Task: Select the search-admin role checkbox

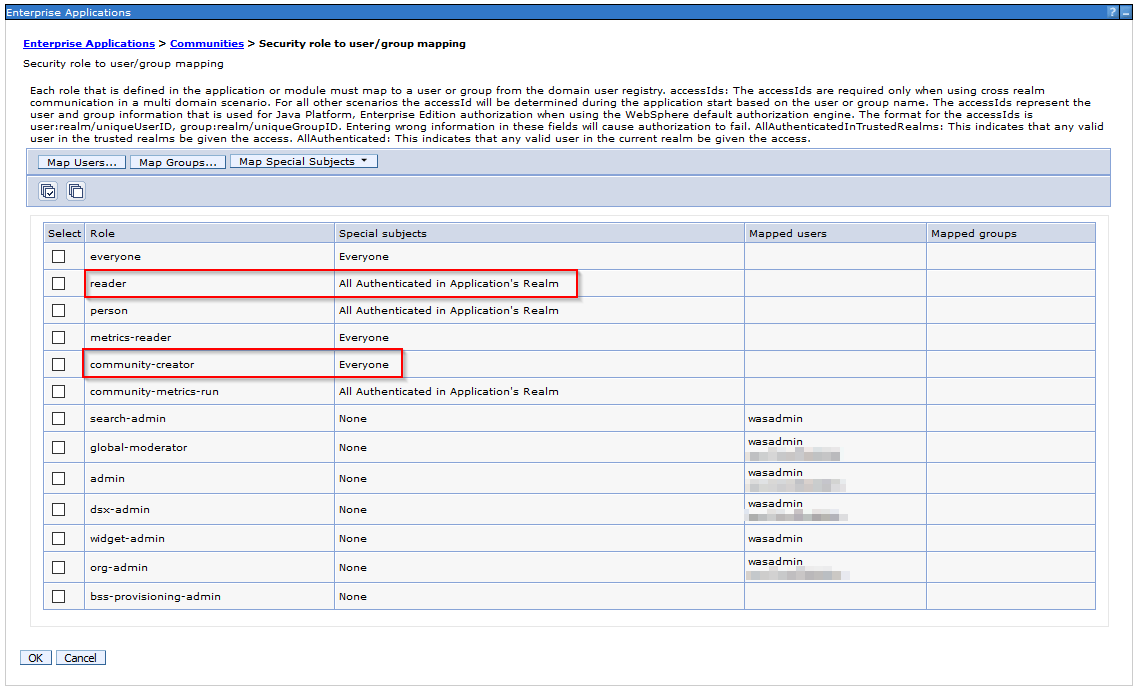Action: [59, 418]
